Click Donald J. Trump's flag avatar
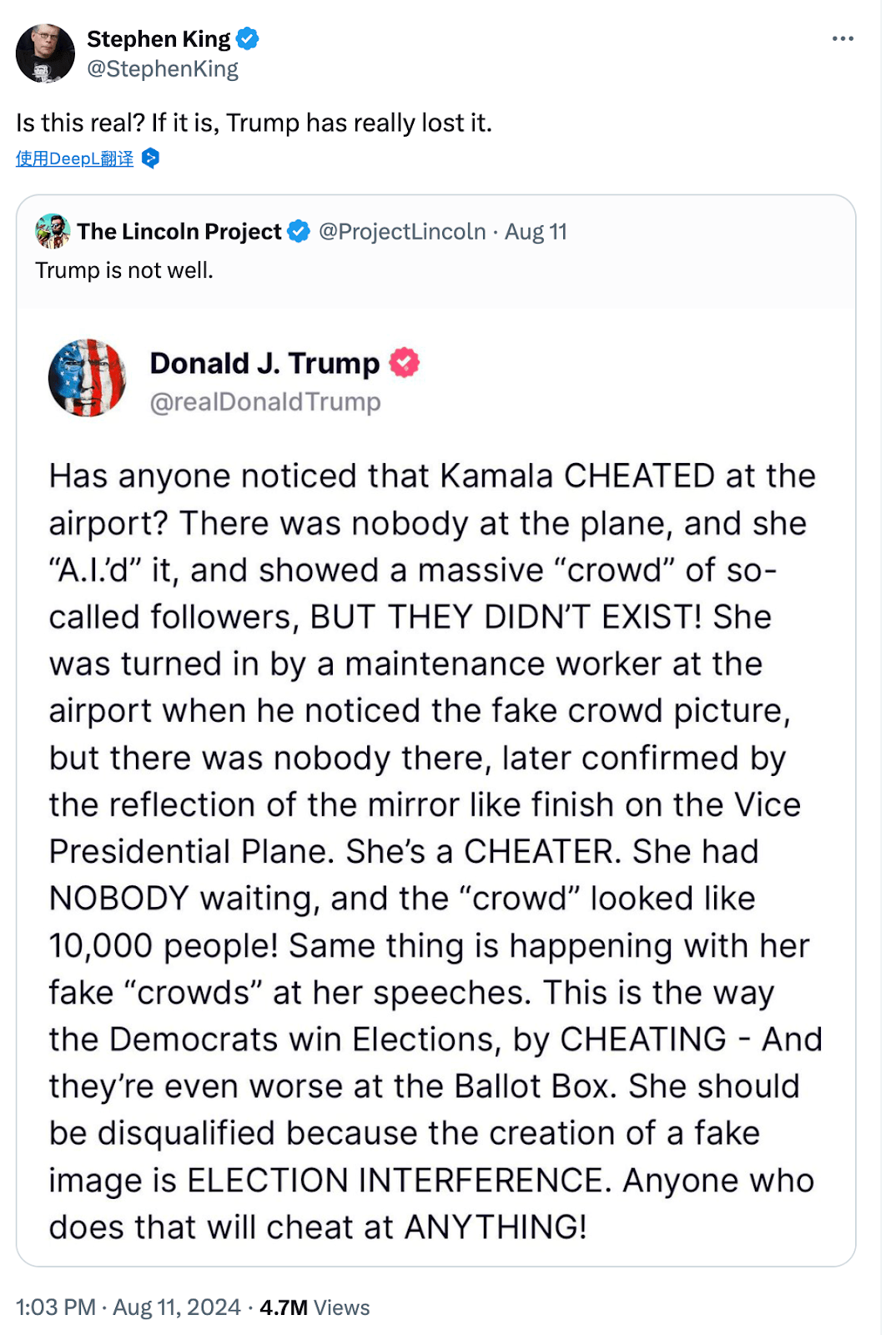The width and height of the screenshot is (896, 1335). 88,378
